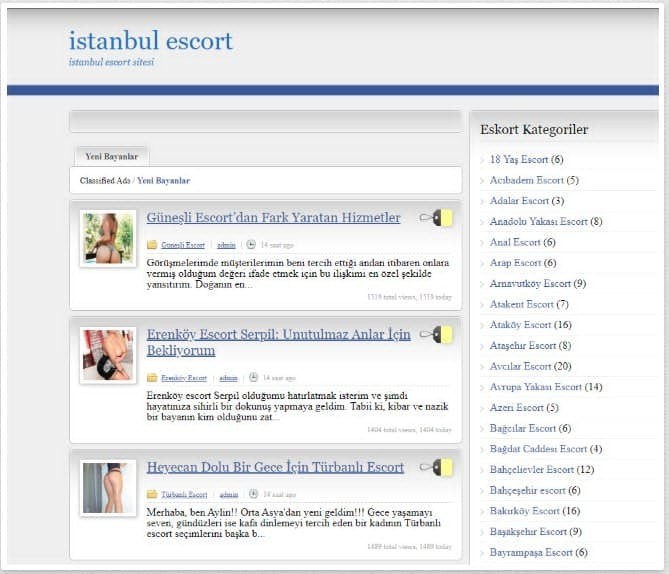
Task: Select the Yeni Bayanlar tab
Action: point(112,157)
